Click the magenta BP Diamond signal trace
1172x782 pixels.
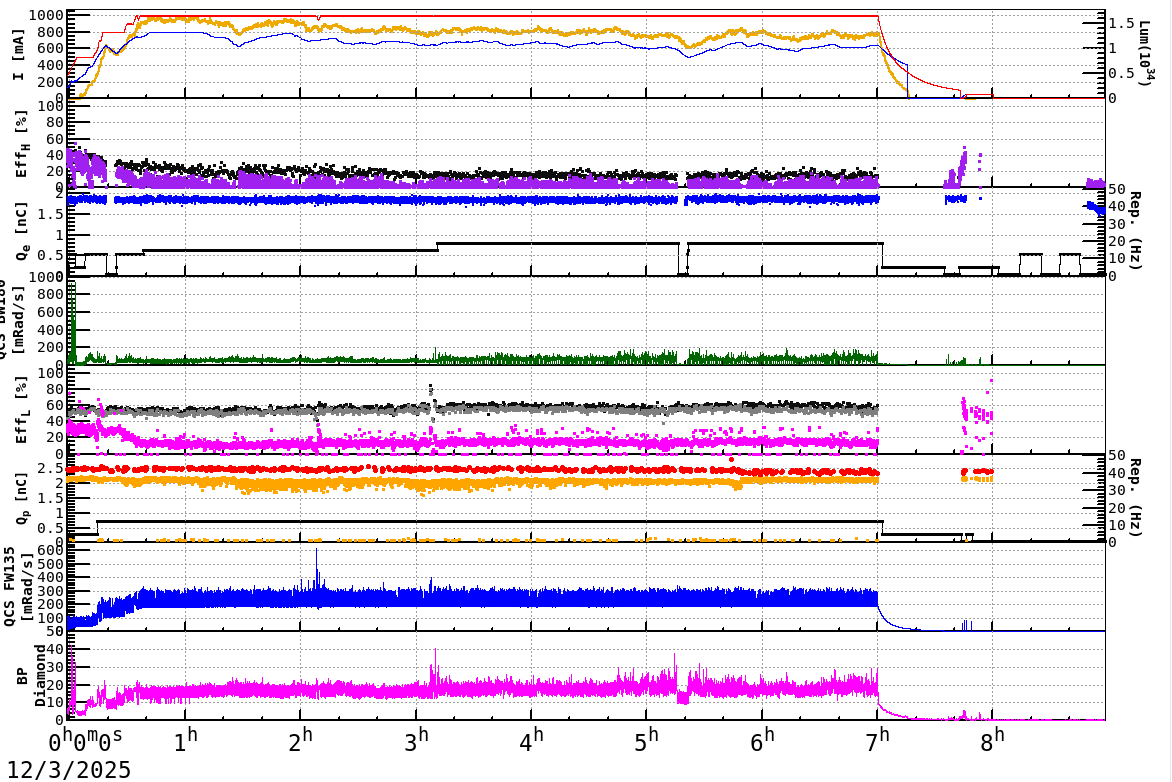coord(500,690)
